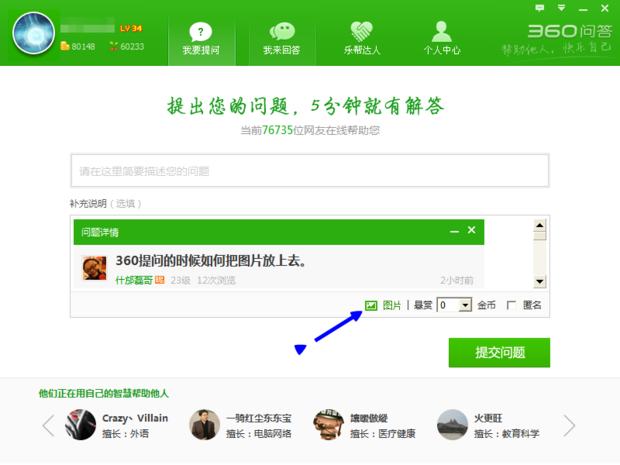Close the 问题详情 panel
Viewport: 620px width, 465px height.
coord(471,230)
